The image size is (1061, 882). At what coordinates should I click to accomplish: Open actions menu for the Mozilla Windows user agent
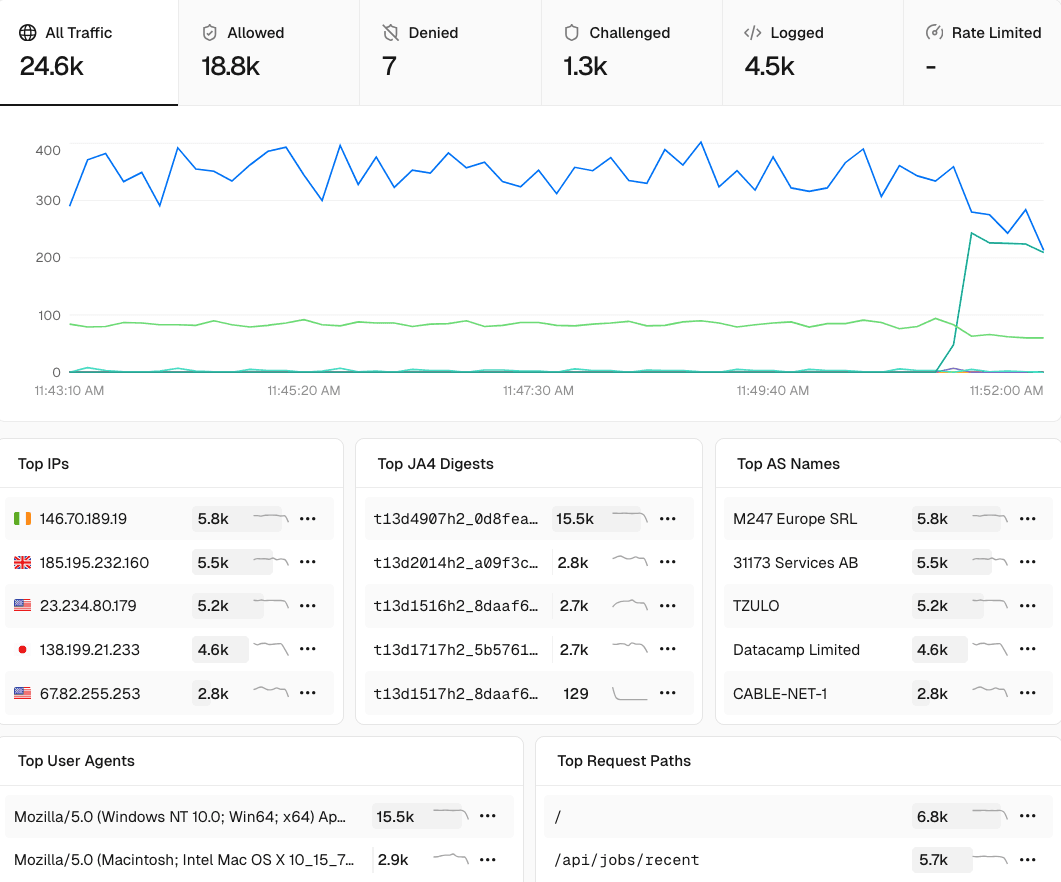click(x=487, y=816)
